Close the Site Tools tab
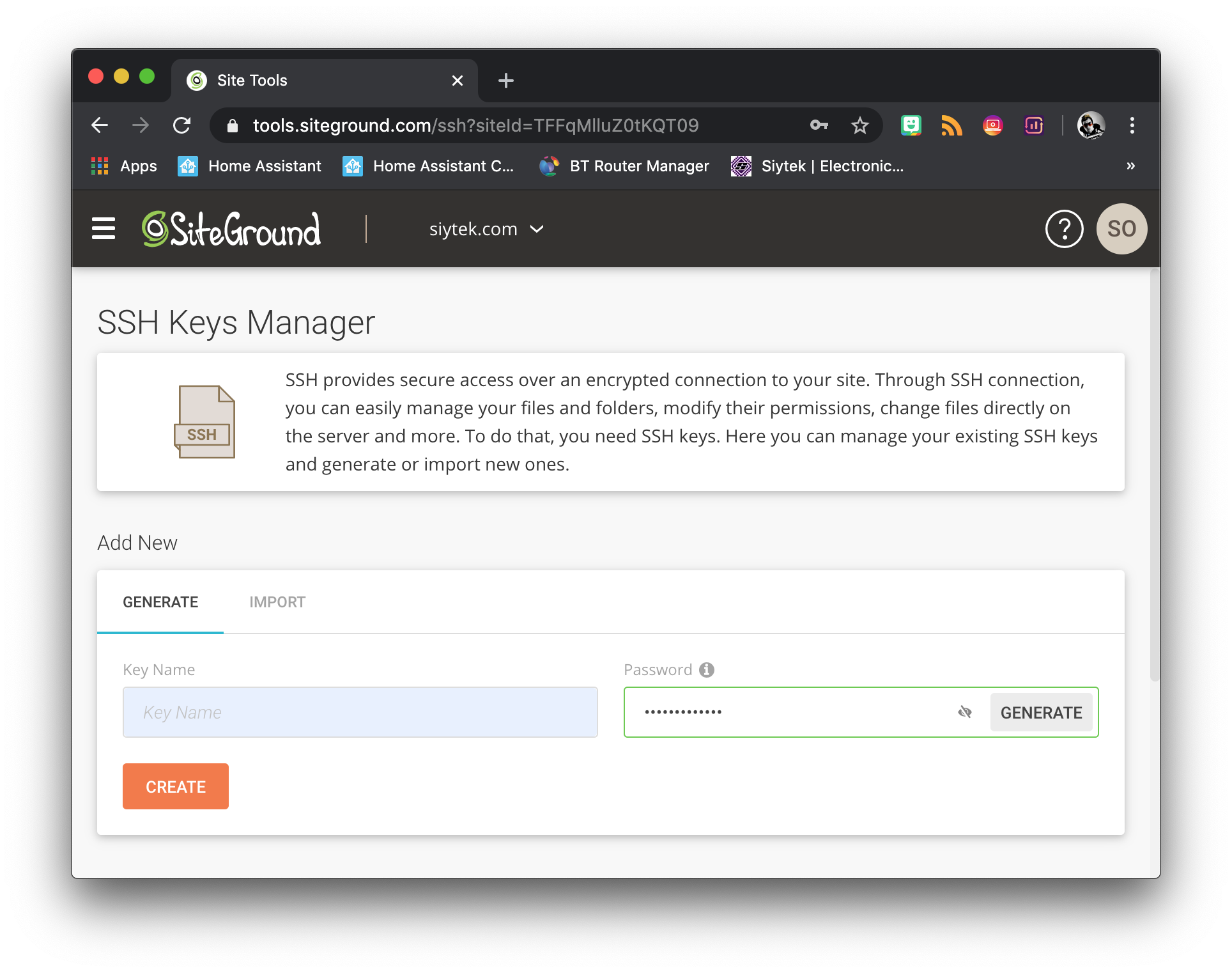Screen dimensions: 1232x973 457,81
